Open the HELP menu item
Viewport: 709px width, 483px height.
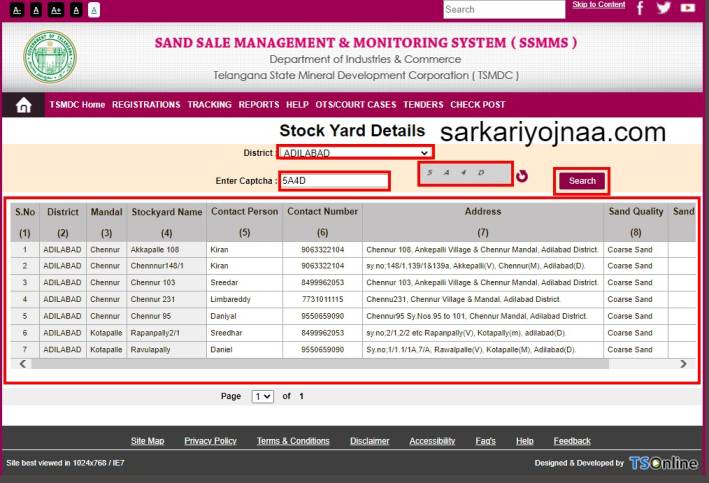click(297, 104)
